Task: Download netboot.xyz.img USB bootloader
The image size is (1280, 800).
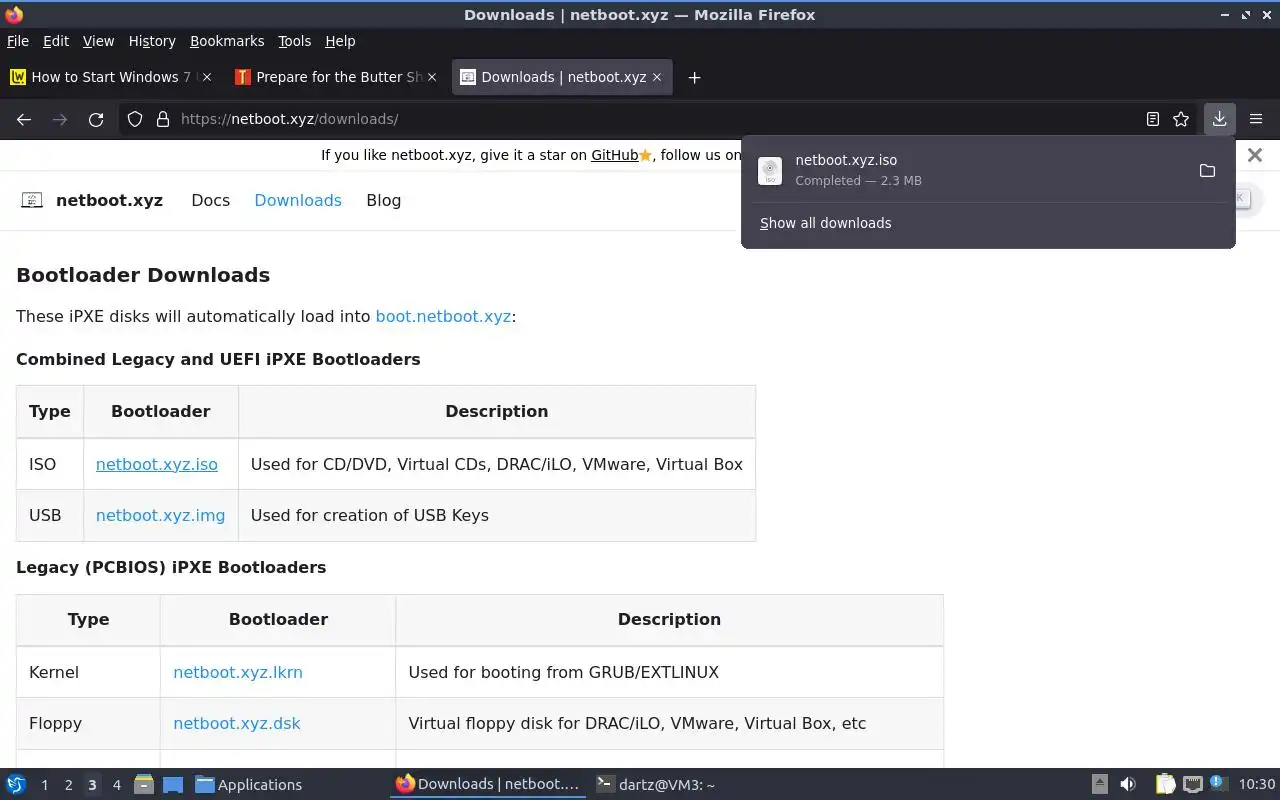Action: click(160, 515)
